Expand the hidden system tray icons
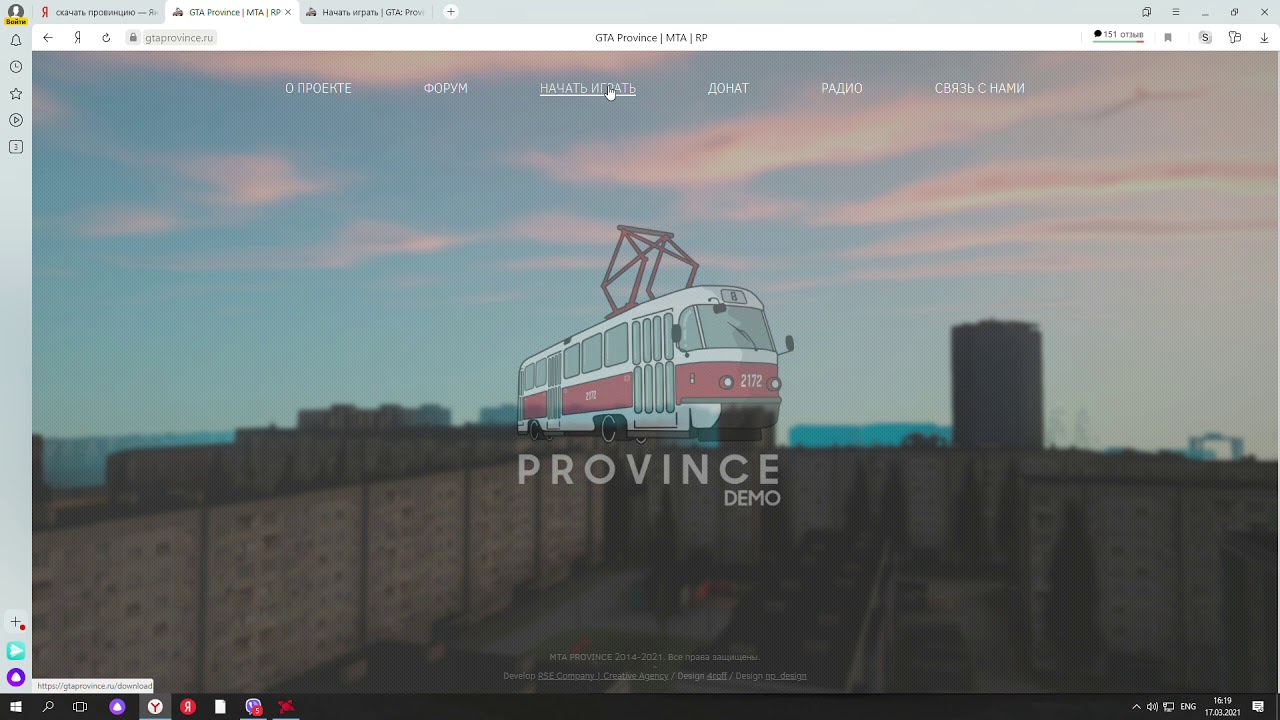 point(1136,707)
